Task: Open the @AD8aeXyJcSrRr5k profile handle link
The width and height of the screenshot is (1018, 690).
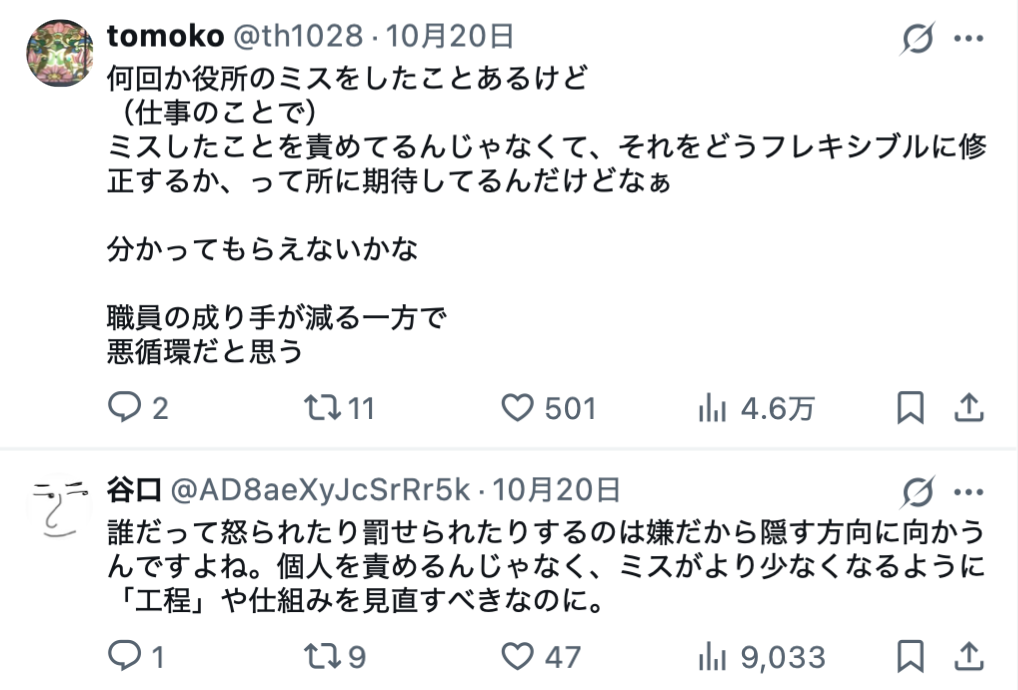Action: [x=320, y=490]
